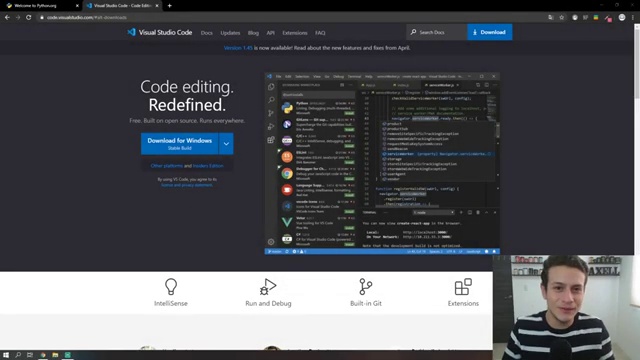Open Task View on the taskbar
This screenshot has width=640, height=360.
coord(30,355)
